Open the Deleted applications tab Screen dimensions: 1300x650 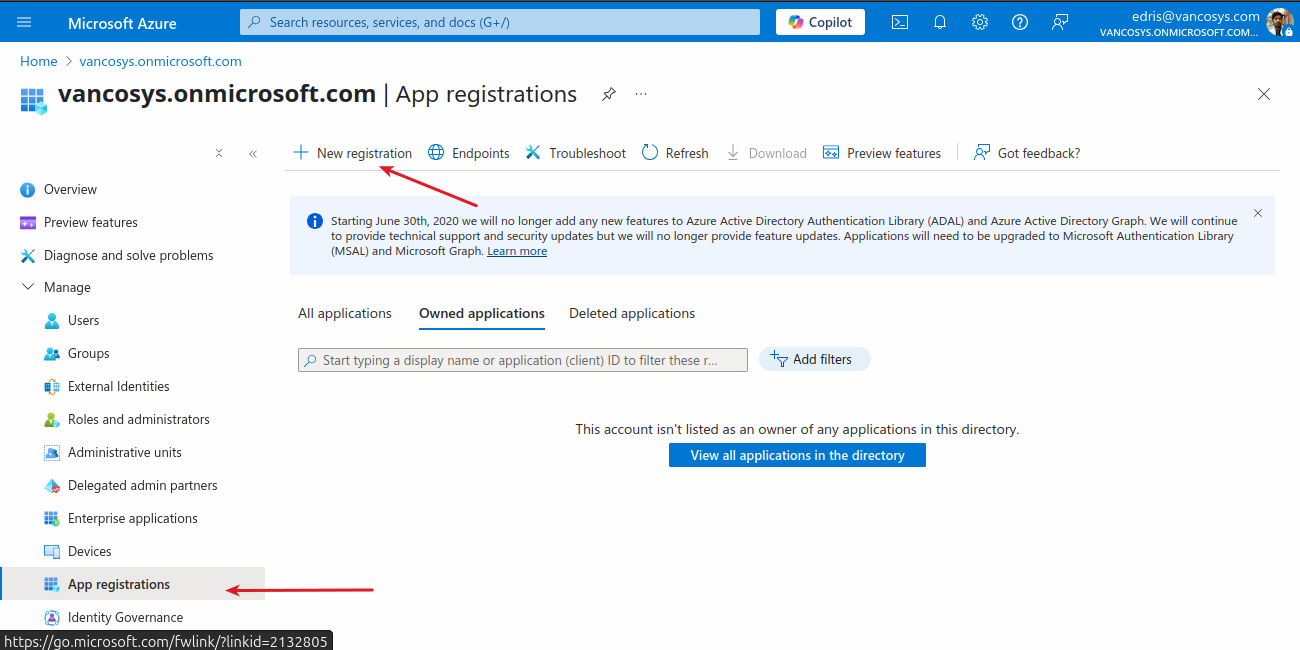(632, 313)
